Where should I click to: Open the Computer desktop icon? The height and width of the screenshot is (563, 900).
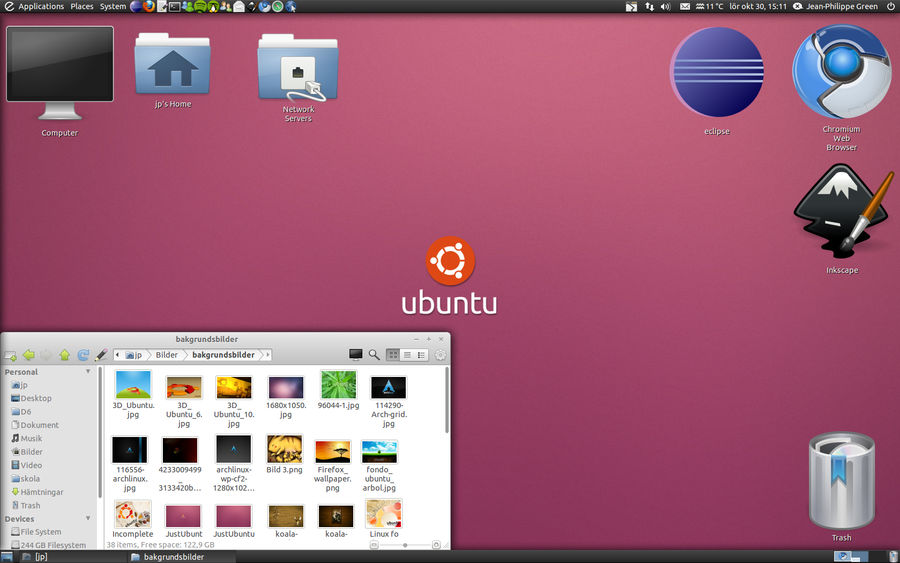click(60, 80)
